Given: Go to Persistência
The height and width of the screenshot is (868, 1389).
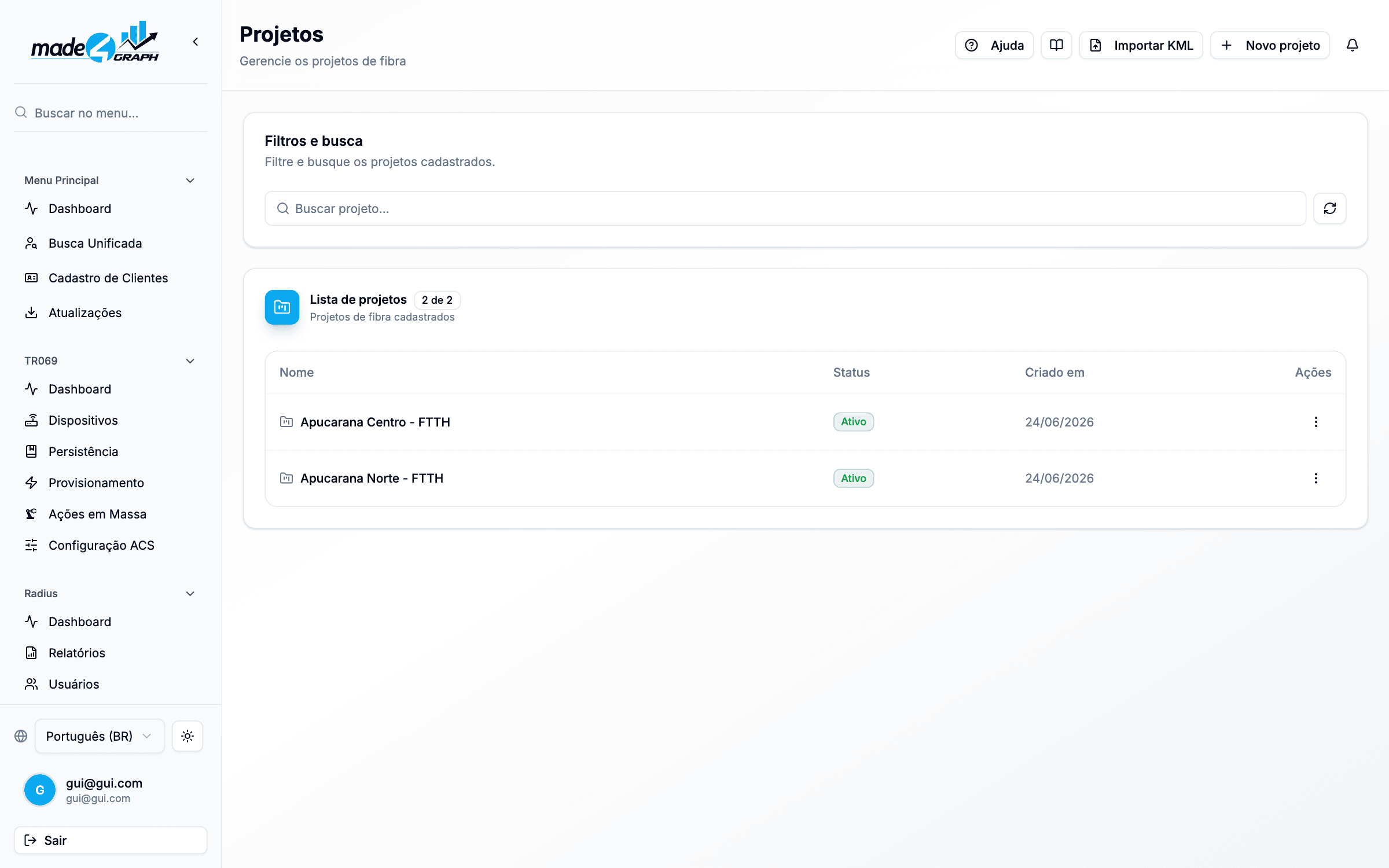Looking at the screenshot, I should tap(110, 451).
